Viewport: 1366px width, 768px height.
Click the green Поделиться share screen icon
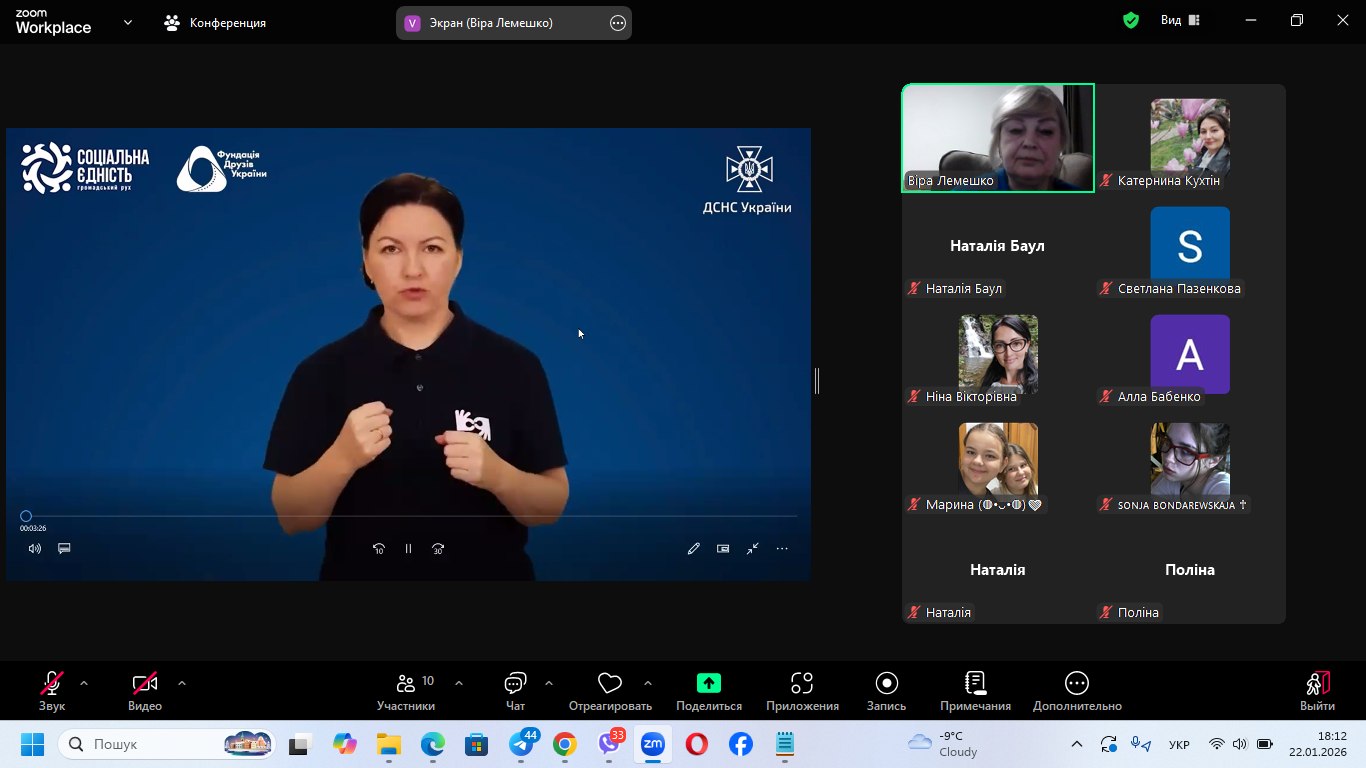pyautogui.click(x=708, y=684)
